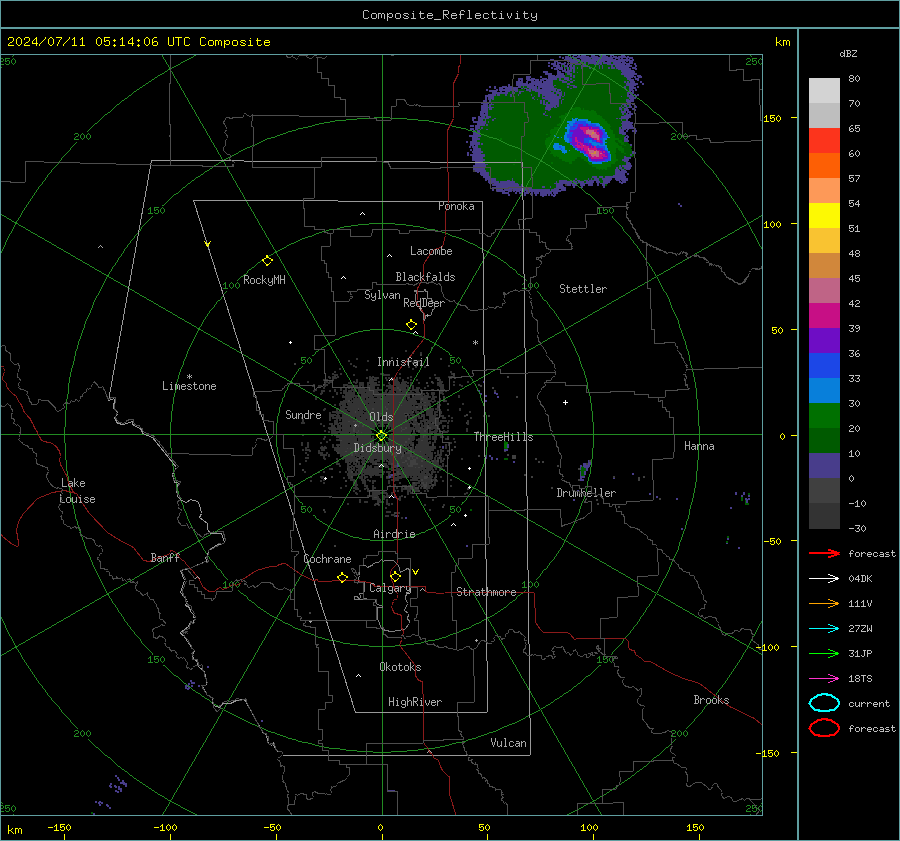This screenshot has width=900, height=841.
Task: Click the yellow diamond marker near Cochrane
Action: click(x=342, y=577)
